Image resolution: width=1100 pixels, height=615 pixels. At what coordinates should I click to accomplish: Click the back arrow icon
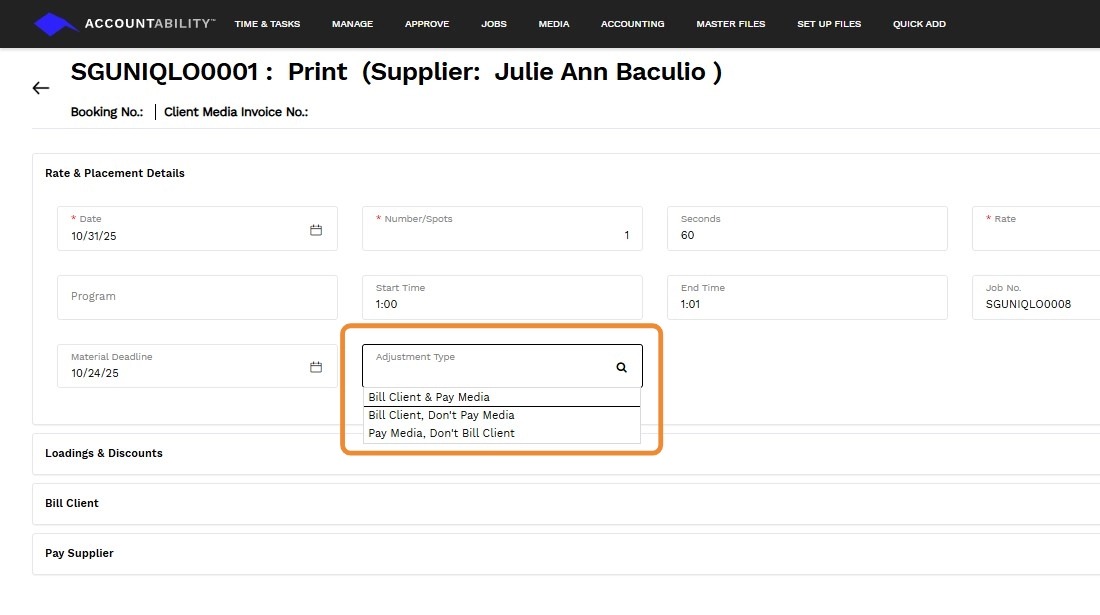(41, 88)
